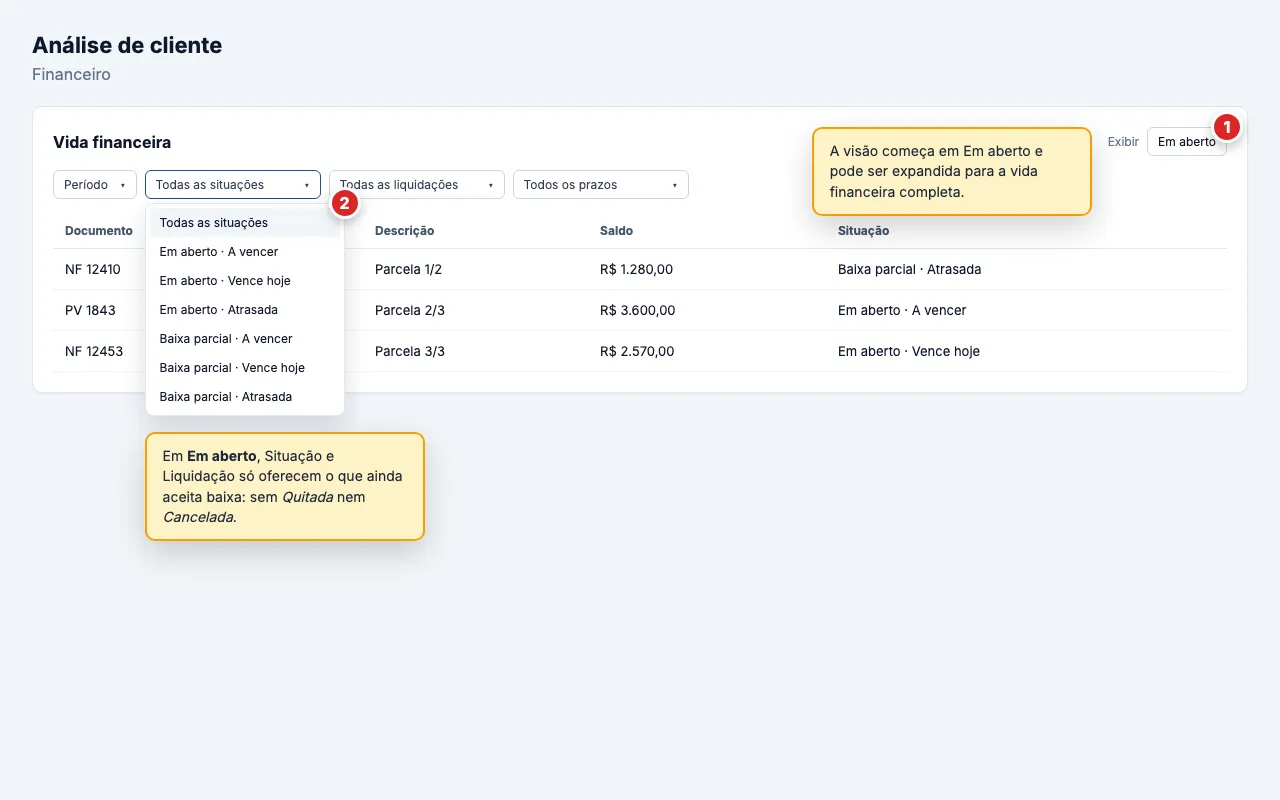Select Todas as situações option in list
The height and width of the screenshot is (800, 1280).
point(245,223)
